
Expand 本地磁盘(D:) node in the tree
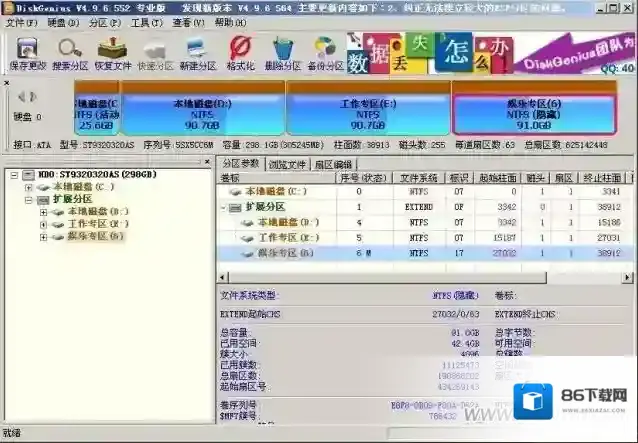click(x=44, y=212)
